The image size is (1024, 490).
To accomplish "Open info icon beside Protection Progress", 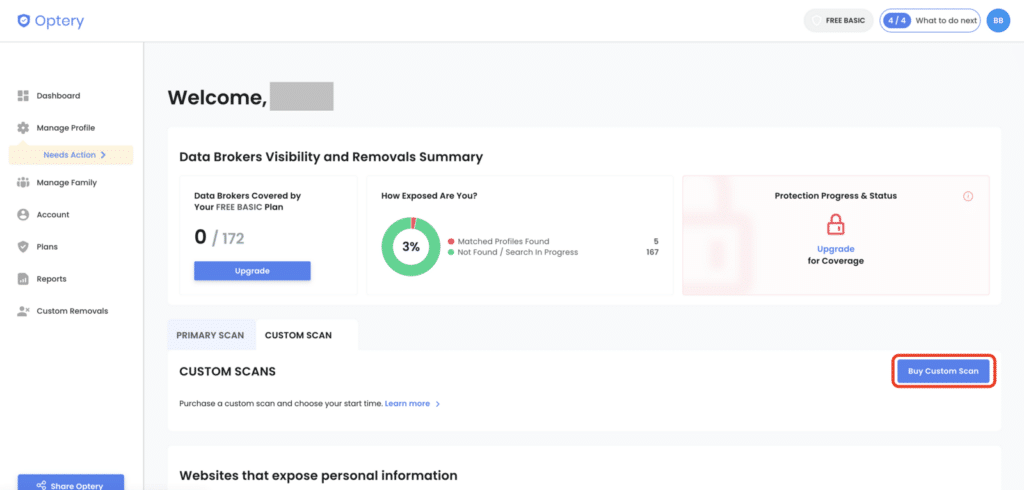I will click(x=968, y=196).
